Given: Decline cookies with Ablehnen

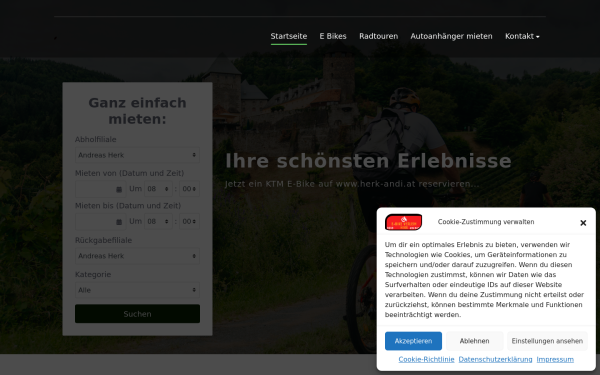Looking at the screenshot, I should [474, 341].
